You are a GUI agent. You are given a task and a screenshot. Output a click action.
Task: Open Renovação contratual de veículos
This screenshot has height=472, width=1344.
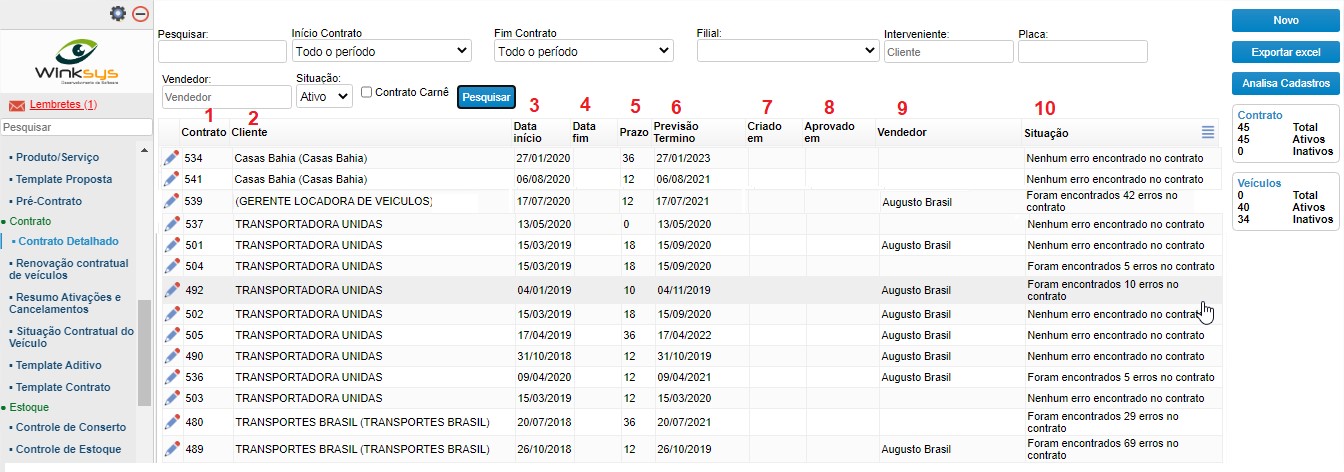pyautogui.click(x=72, y=269)
